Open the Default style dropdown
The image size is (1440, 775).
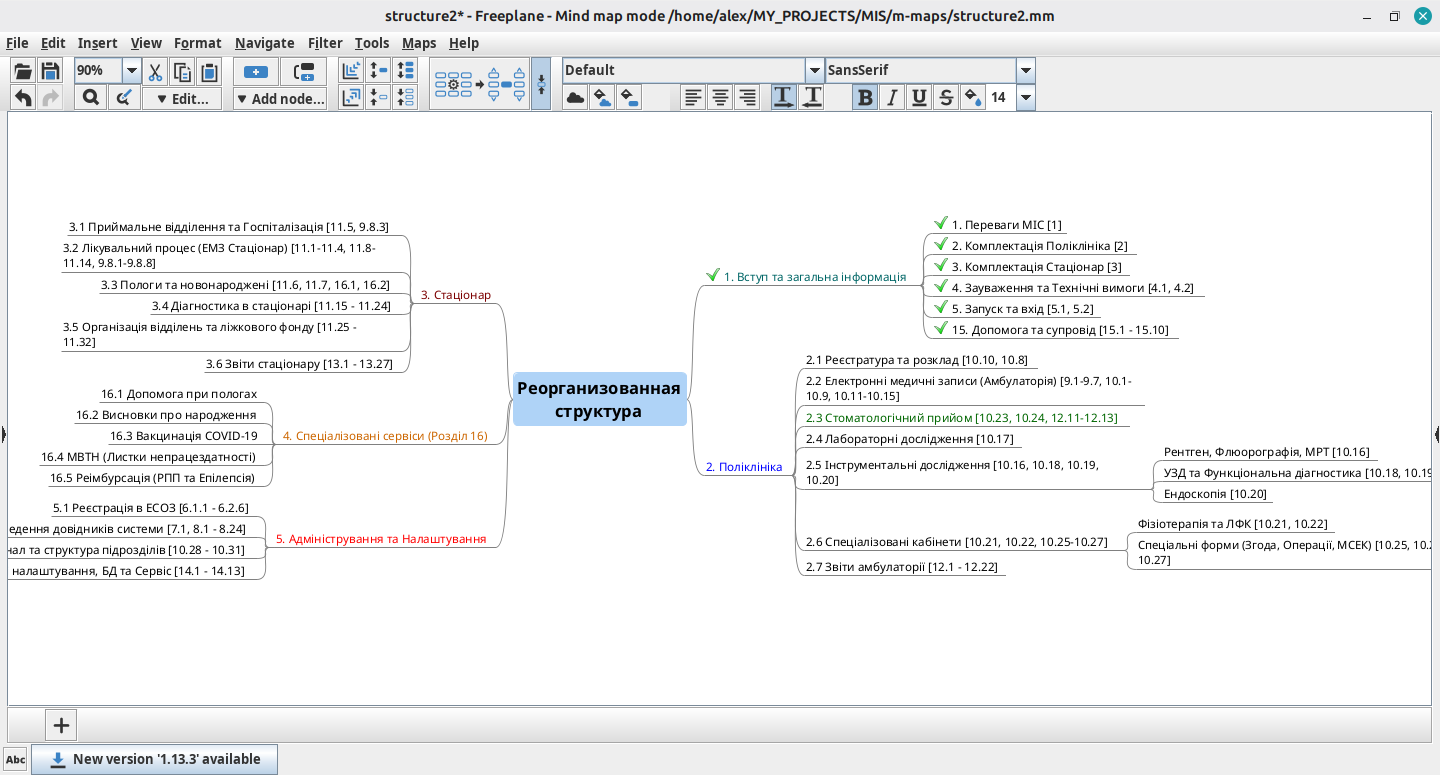click(x=815, y=70)
